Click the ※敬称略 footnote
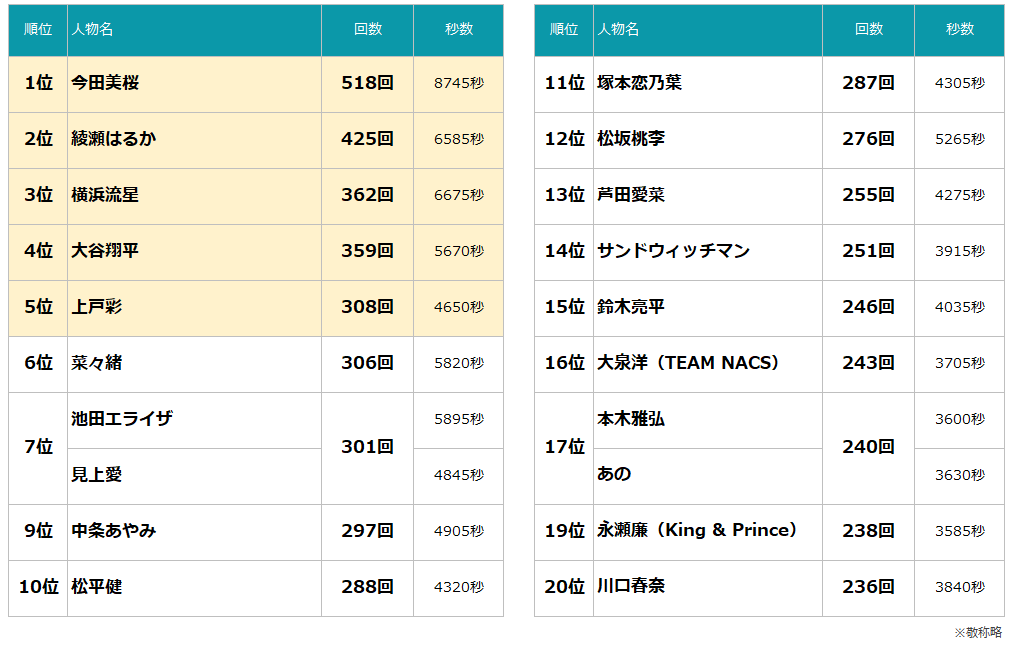Viewport: 1014px width, 652px height. [977, 633]
